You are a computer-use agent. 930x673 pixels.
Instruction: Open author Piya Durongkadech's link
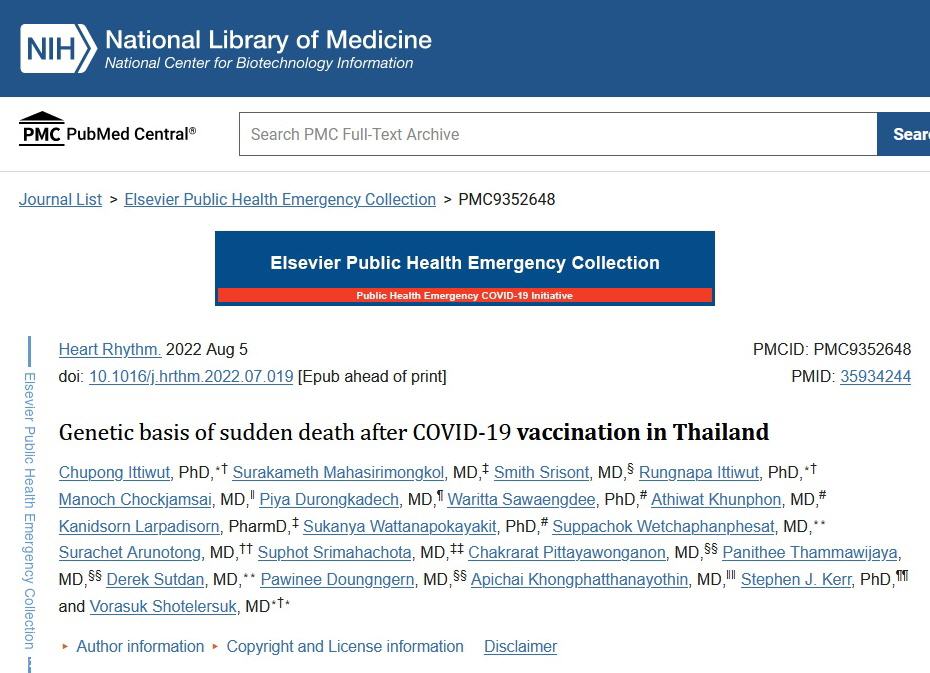(329, 500)
